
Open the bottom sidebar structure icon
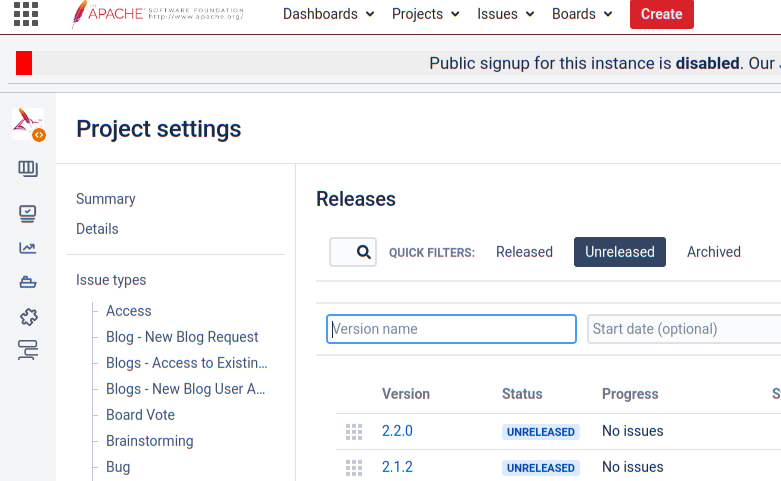pyautogui.click(x=28, y=350)
